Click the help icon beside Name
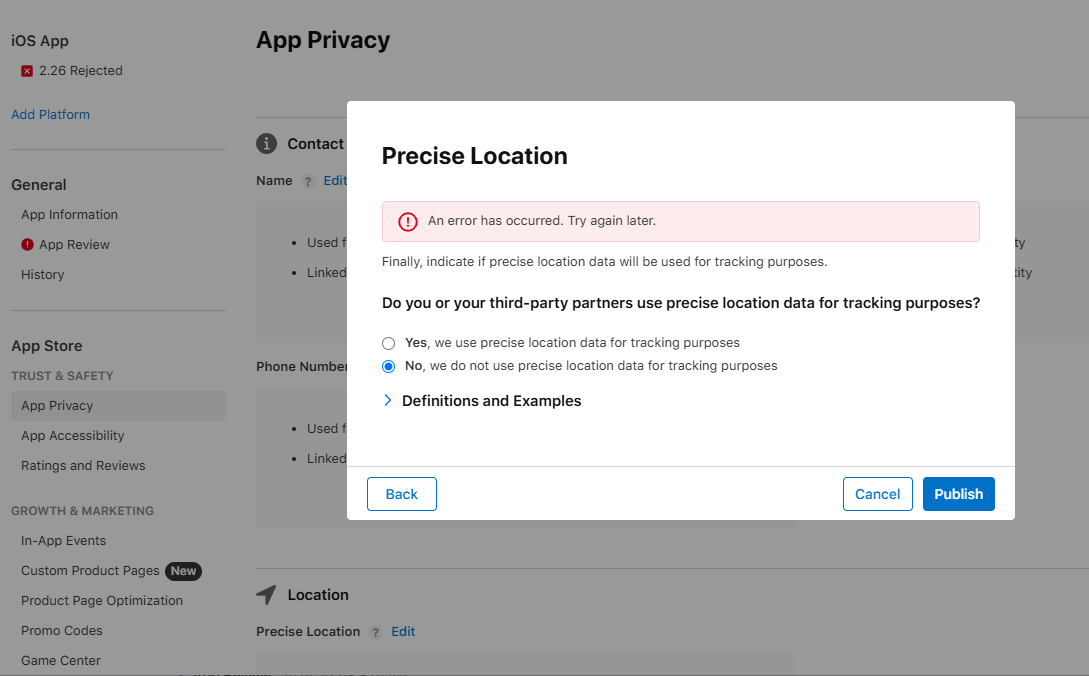This screenshot has height=676, width=1089. pos(308,182)
